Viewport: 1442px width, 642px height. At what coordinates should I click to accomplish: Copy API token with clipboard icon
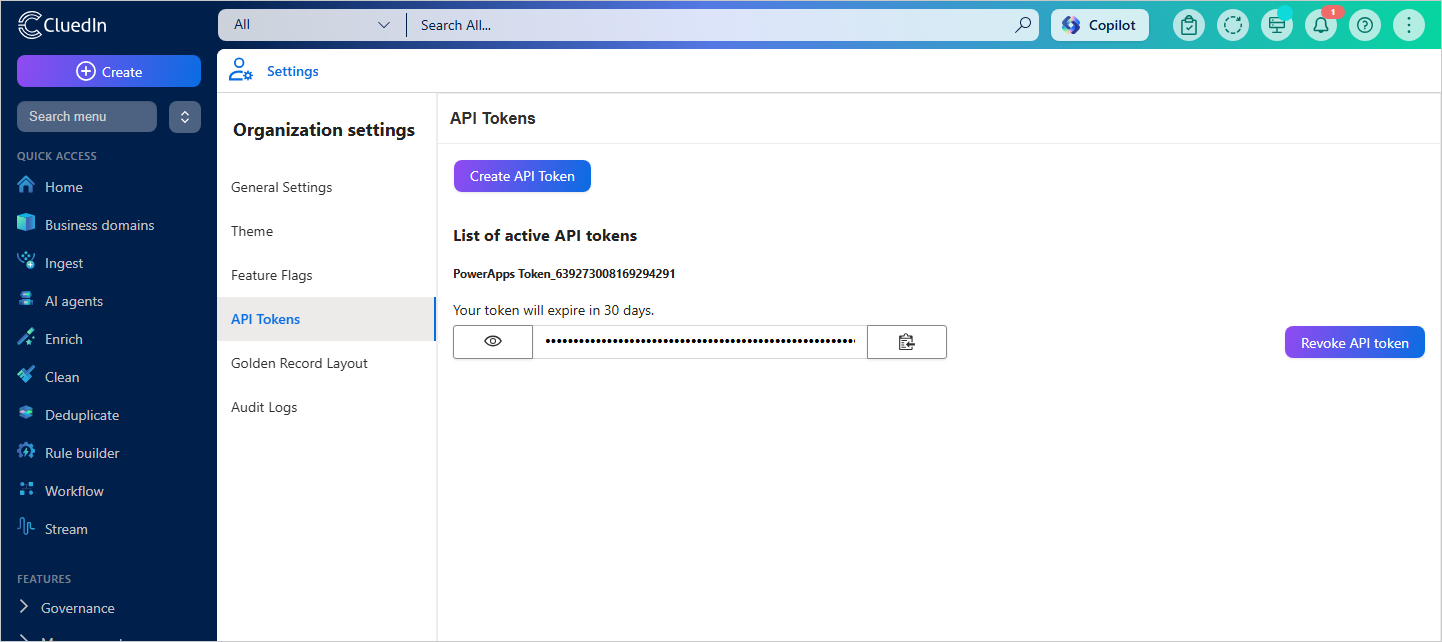[907, 342]
